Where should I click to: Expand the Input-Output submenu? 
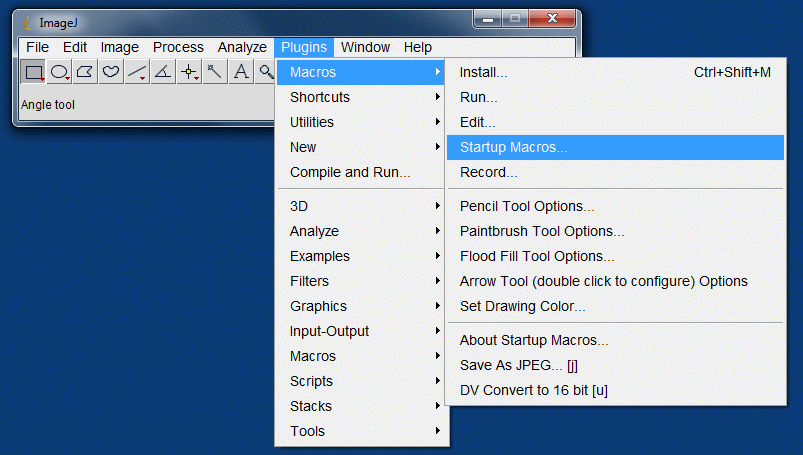click(361, 331)
